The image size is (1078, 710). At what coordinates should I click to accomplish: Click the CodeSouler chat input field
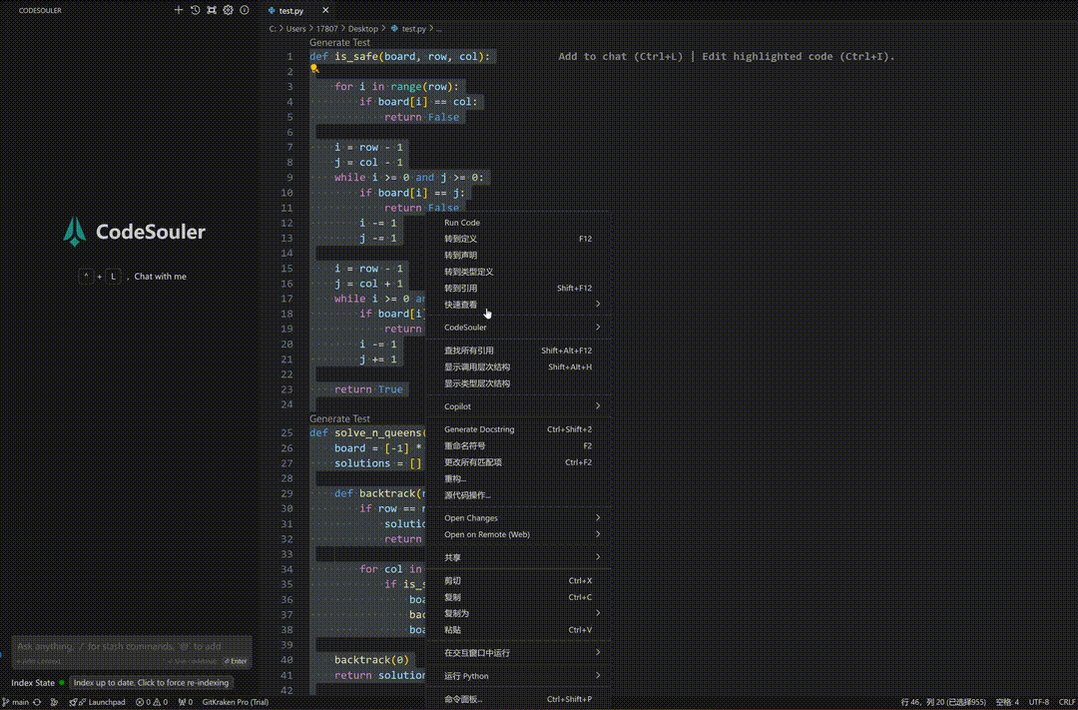click(131, 647)
